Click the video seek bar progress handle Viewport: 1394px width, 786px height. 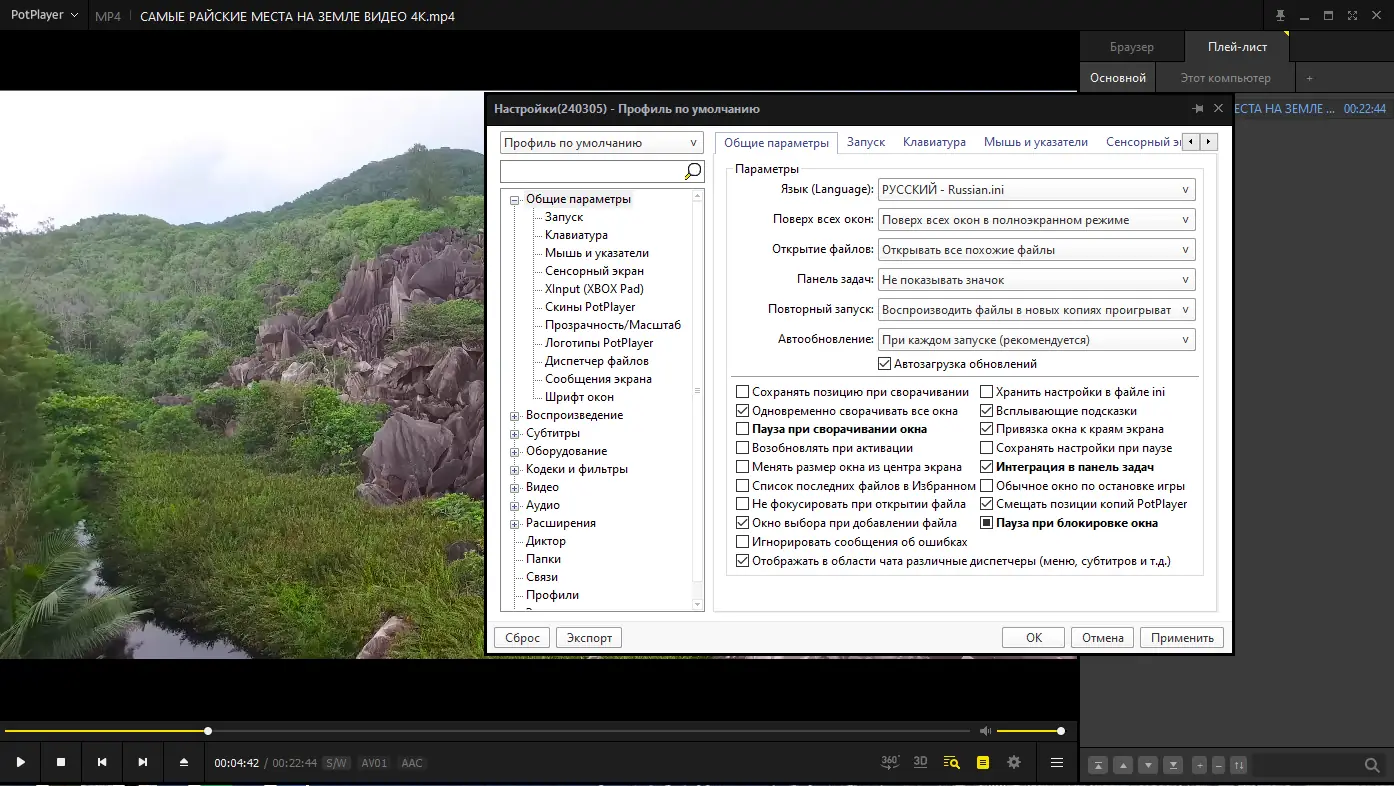tap(208, 731)
